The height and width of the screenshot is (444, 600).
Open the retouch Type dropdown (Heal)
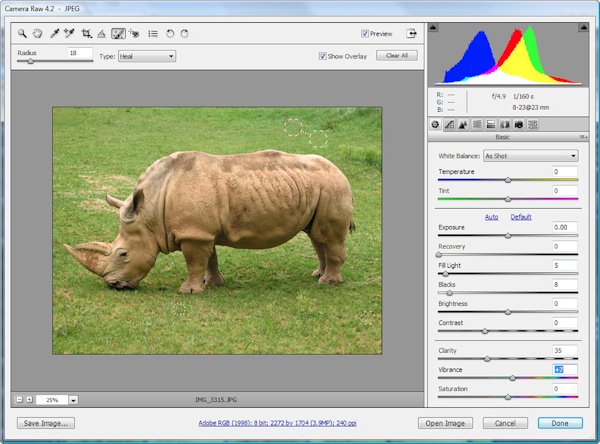[147, 56]
